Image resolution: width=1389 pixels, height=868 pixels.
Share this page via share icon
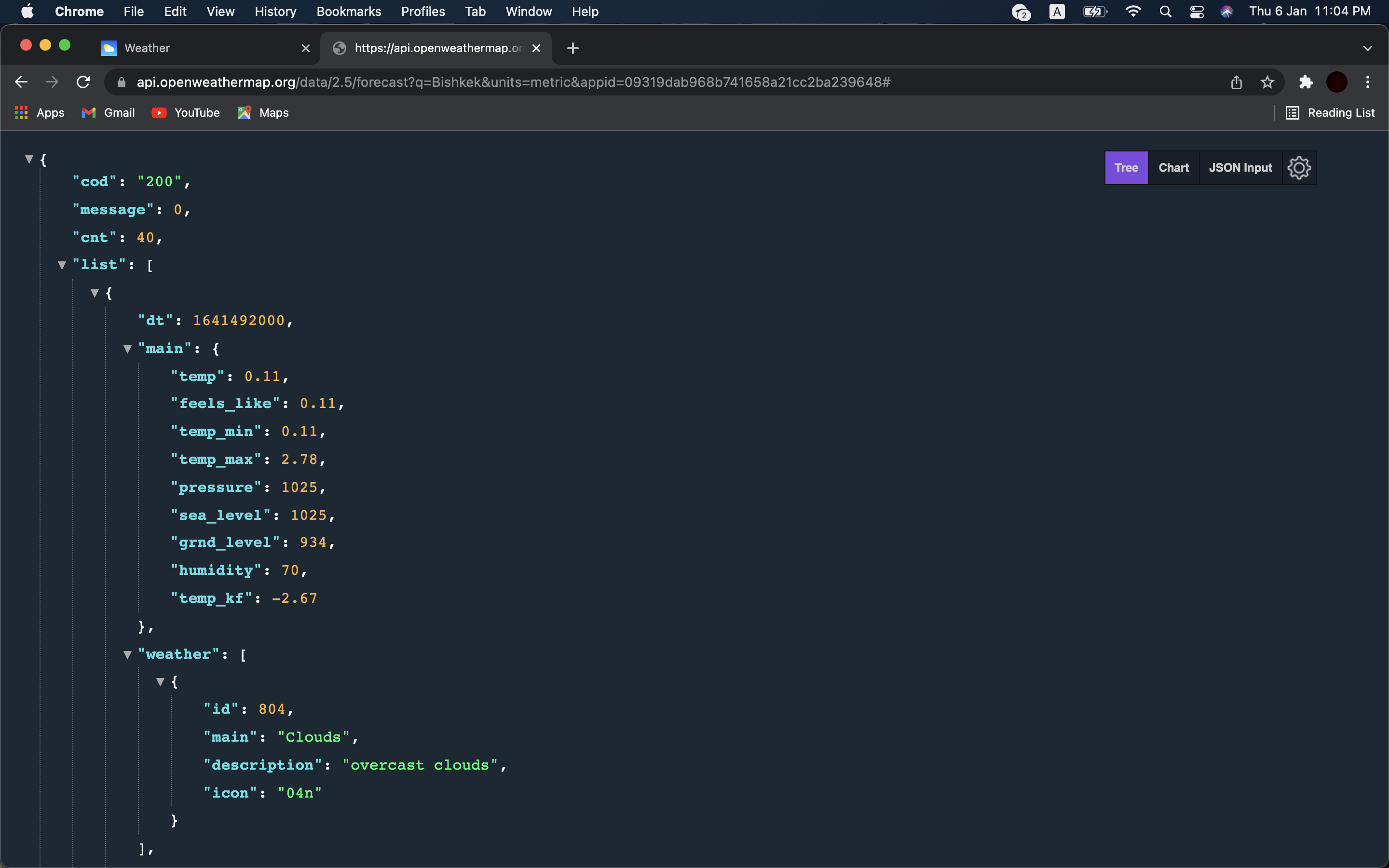(1236, 82)
